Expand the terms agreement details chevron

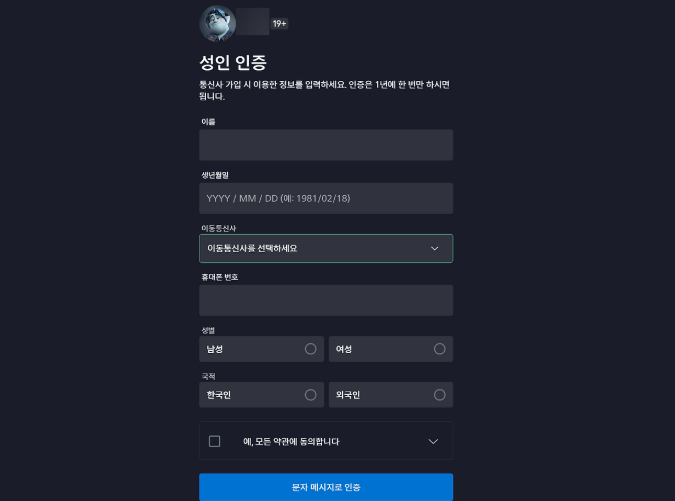[433, 441]
